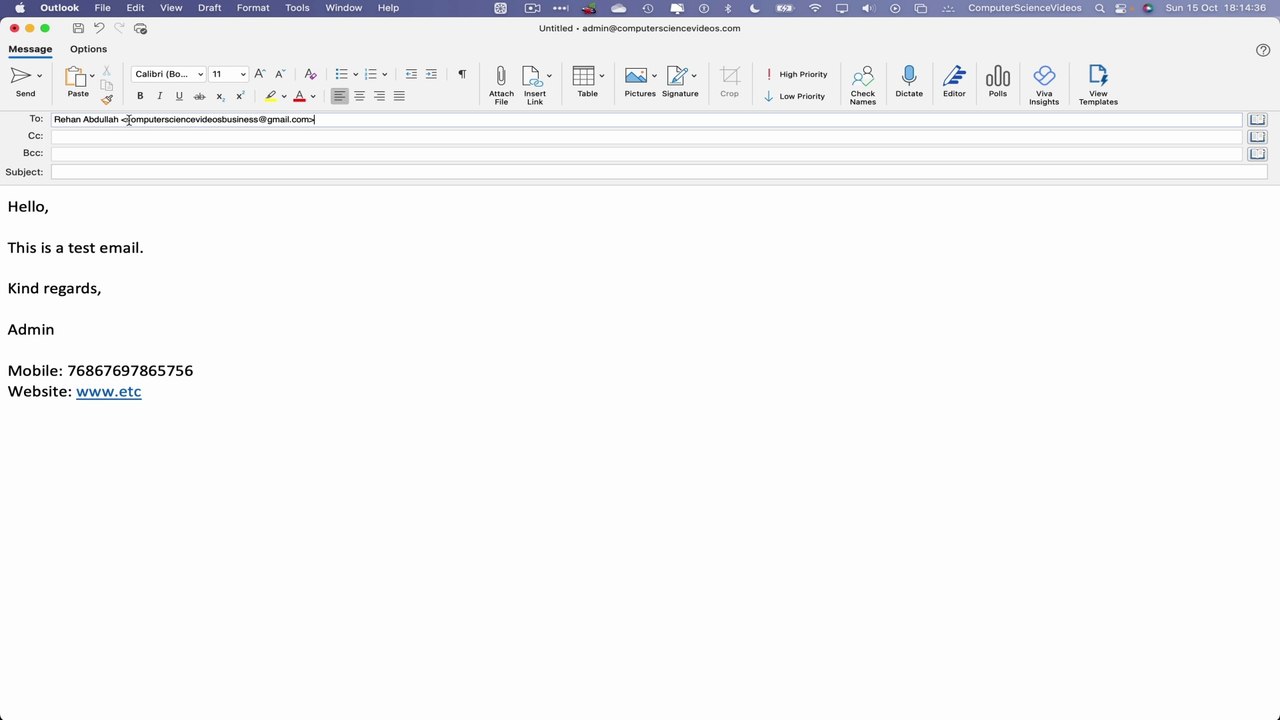Image resolution: width=1280 pixels, height=720 pixels.
Task: Click Attach File paperclip
Action: (x=501, y=85)
